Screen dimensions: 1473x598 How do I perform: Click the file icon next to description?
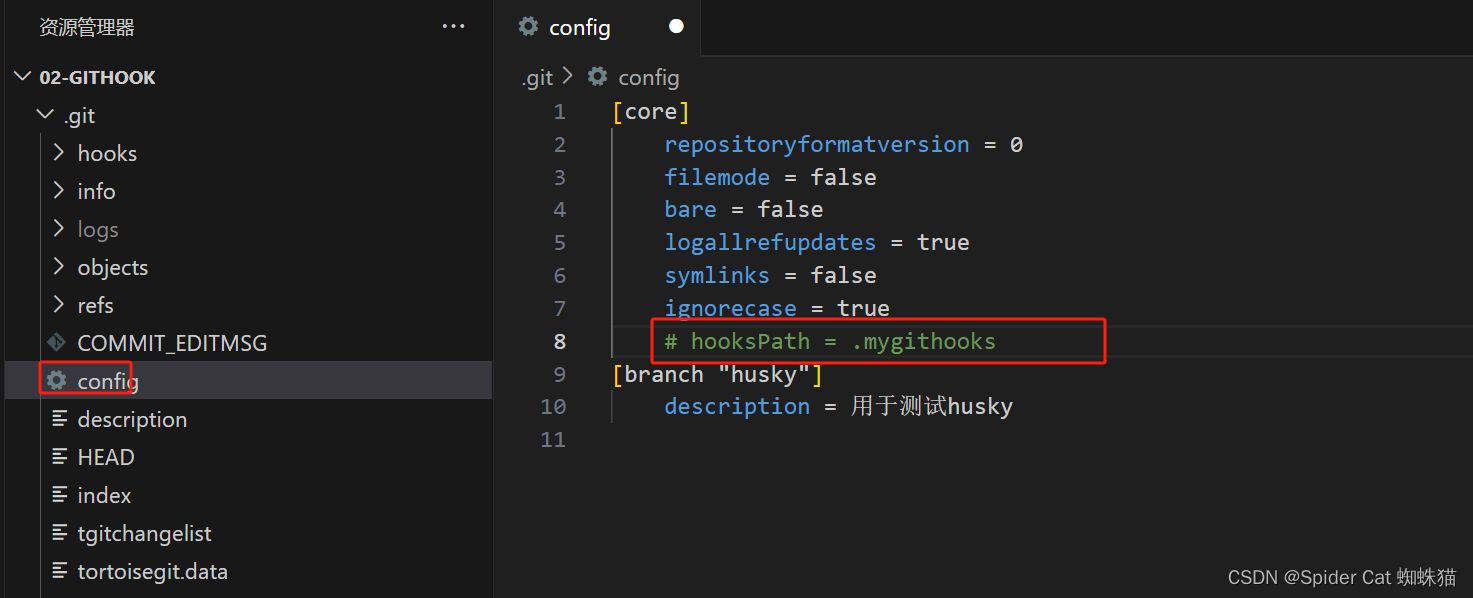[59, 419]
